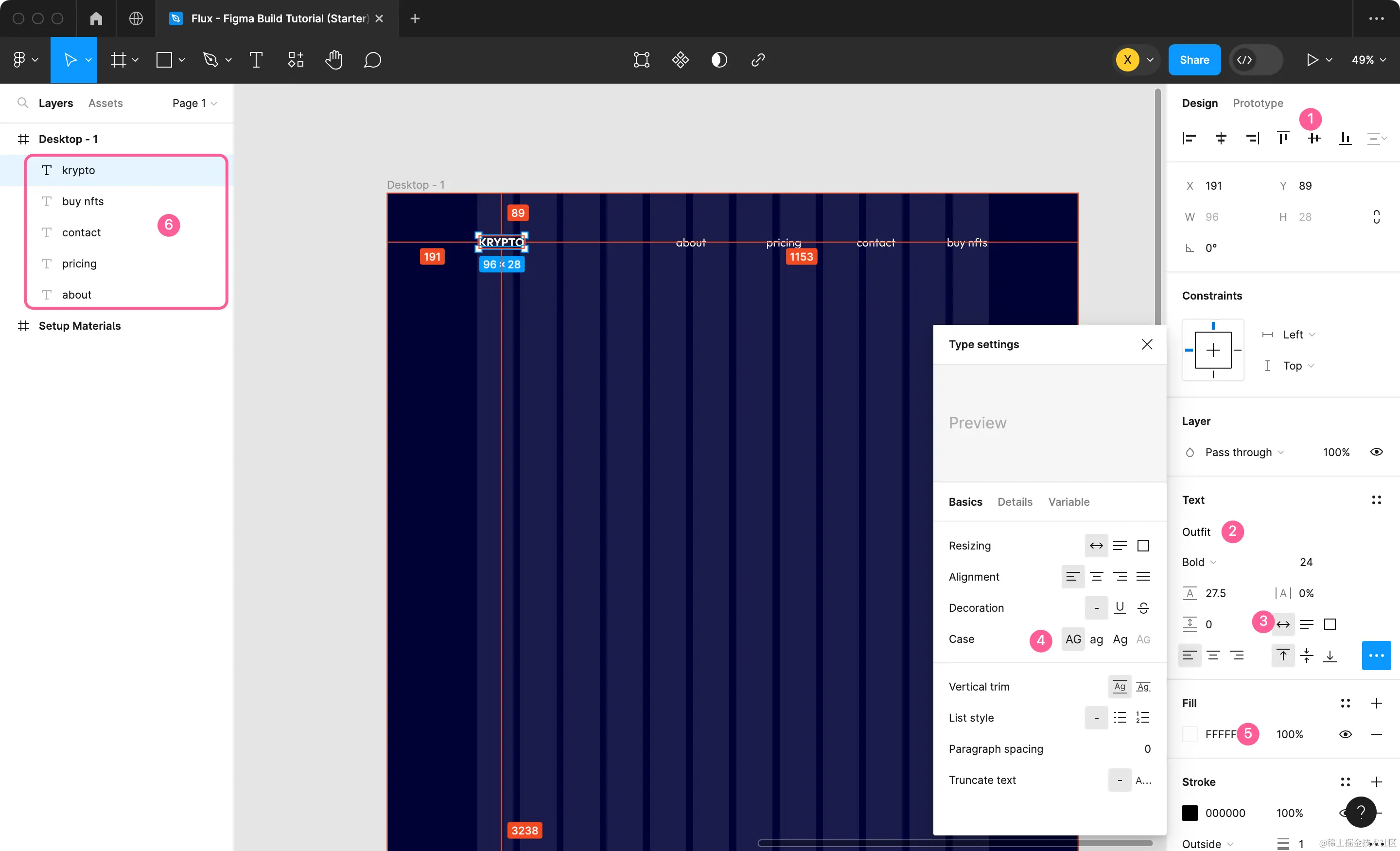Click Create component icon in toolbar
Screen dimensions: 1400x851
coord(680,60)
